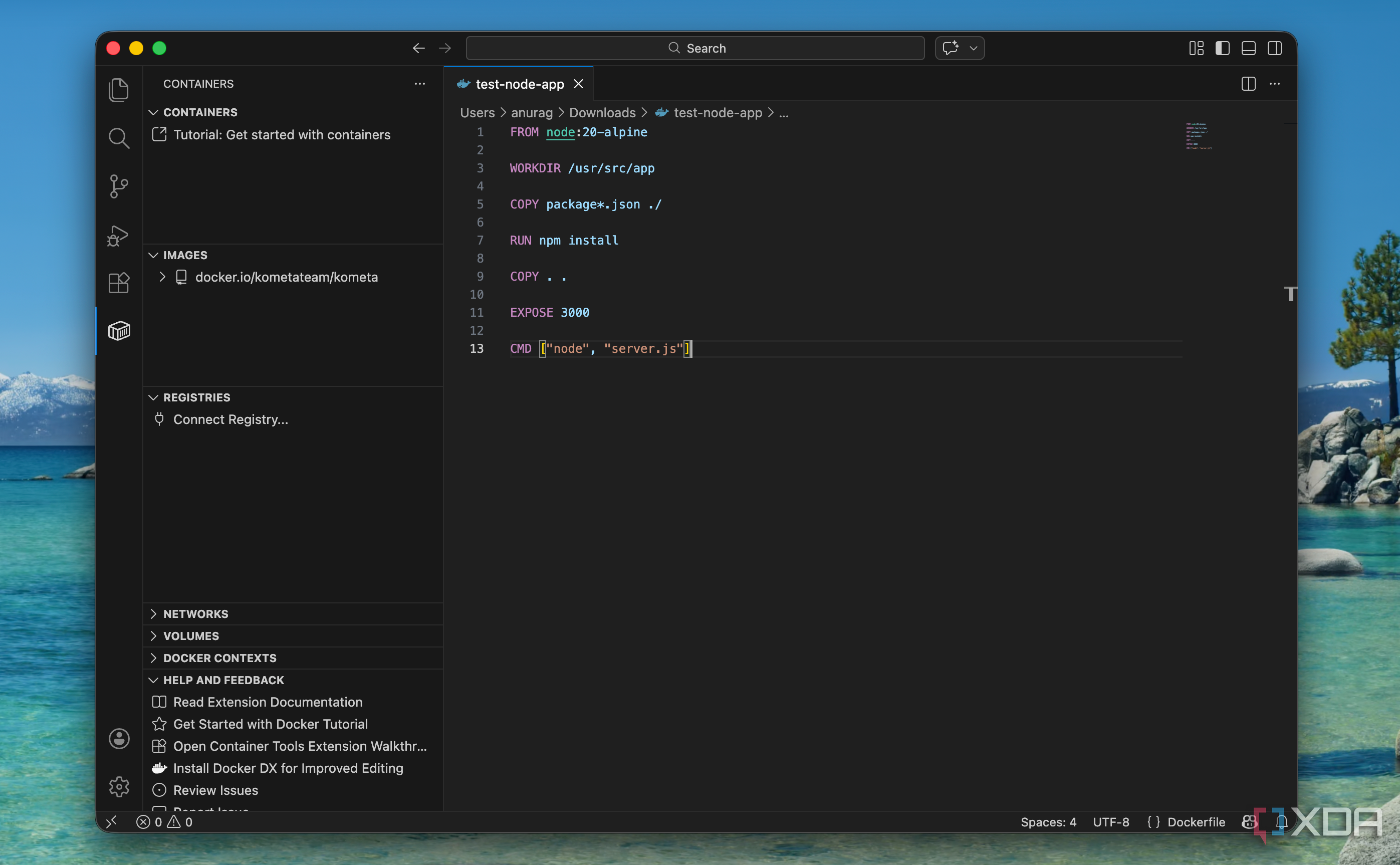Click the Search command center field
This screenshot has height=865, width=1400.
click(695, 48)
